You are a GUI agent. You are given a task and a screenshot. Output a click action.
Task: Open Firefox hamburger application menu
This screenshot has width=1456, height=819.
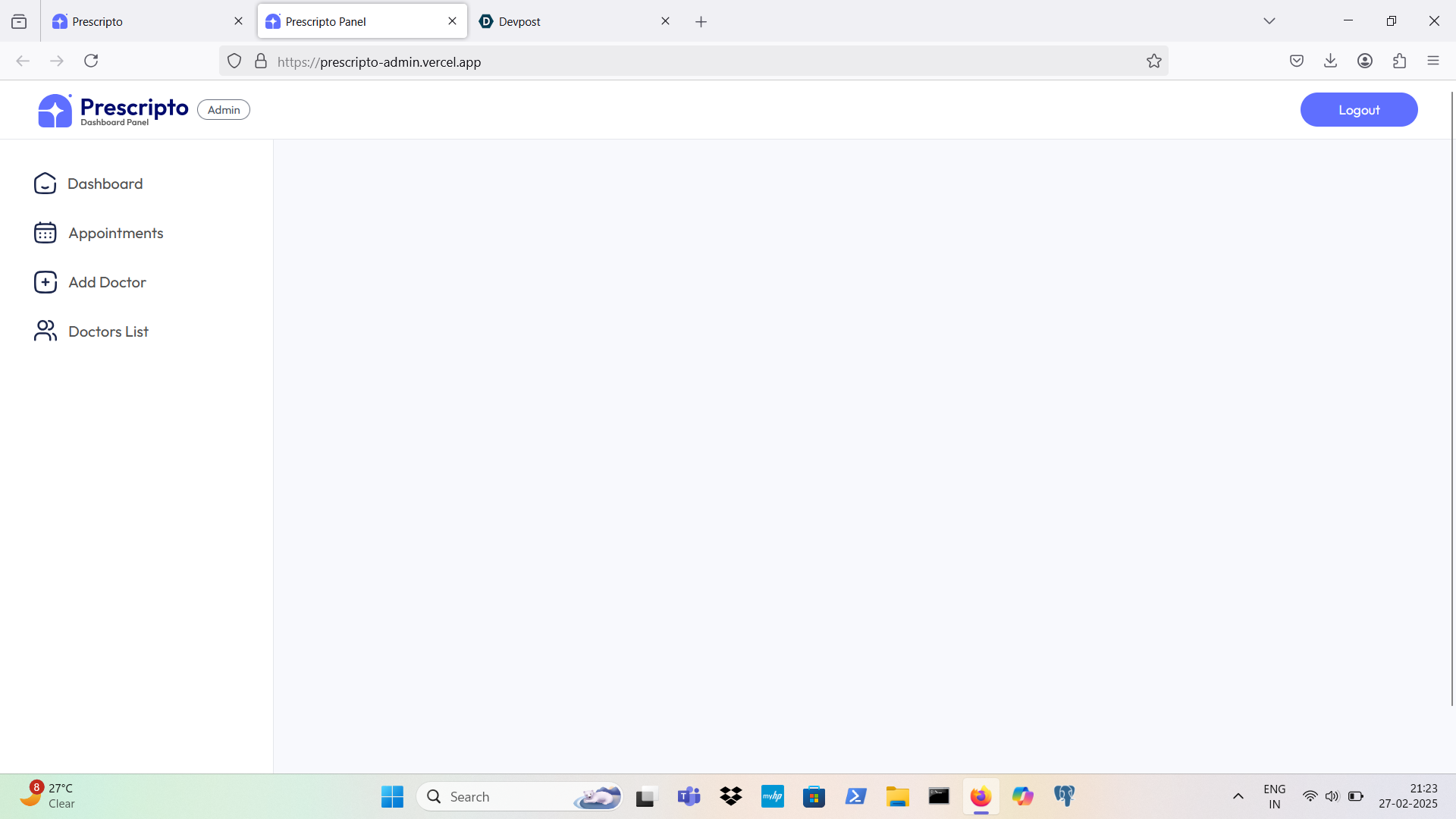tap(1432, 61)
